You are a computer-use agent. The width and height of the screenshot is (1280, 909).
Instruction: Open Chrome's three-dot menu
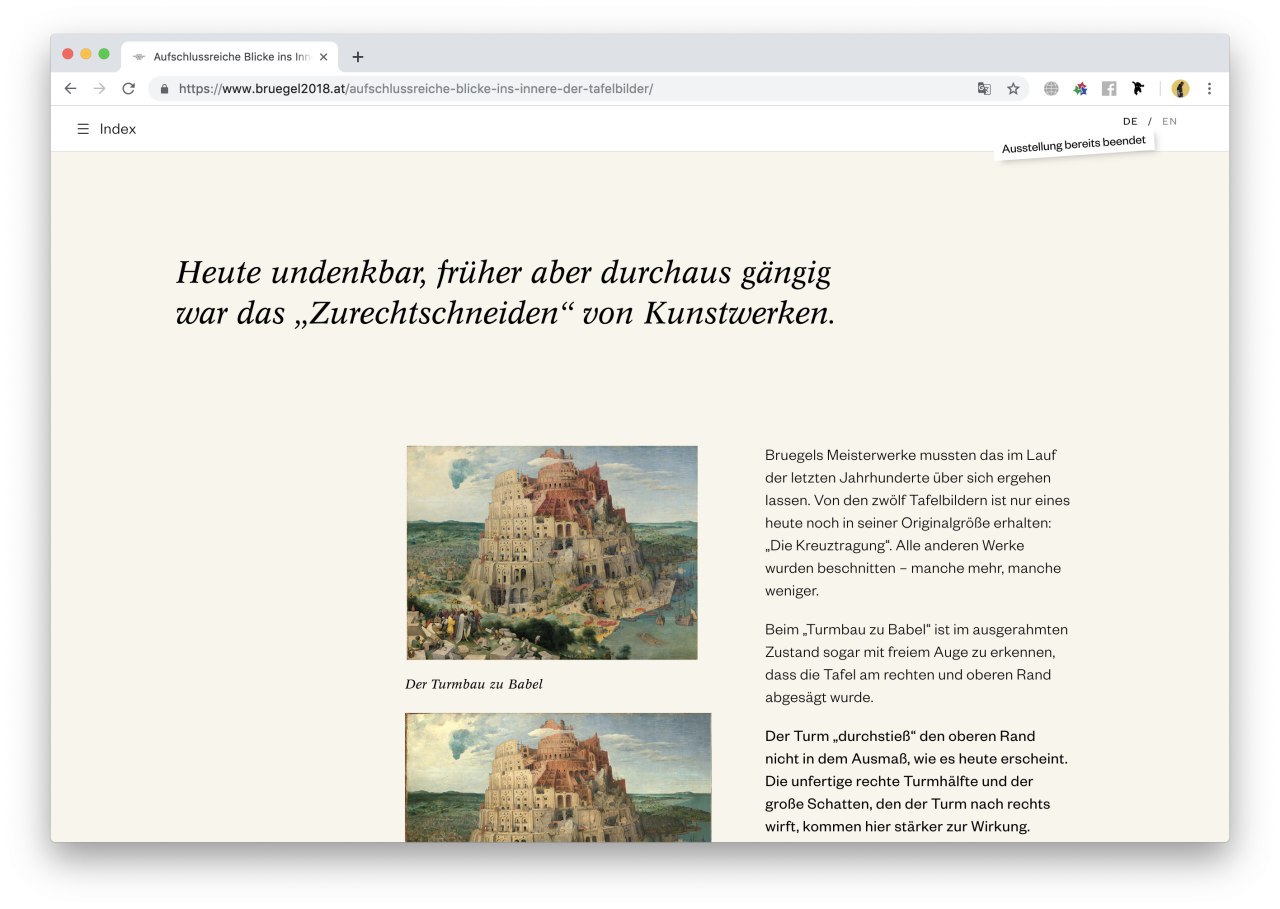point(1209,88)
